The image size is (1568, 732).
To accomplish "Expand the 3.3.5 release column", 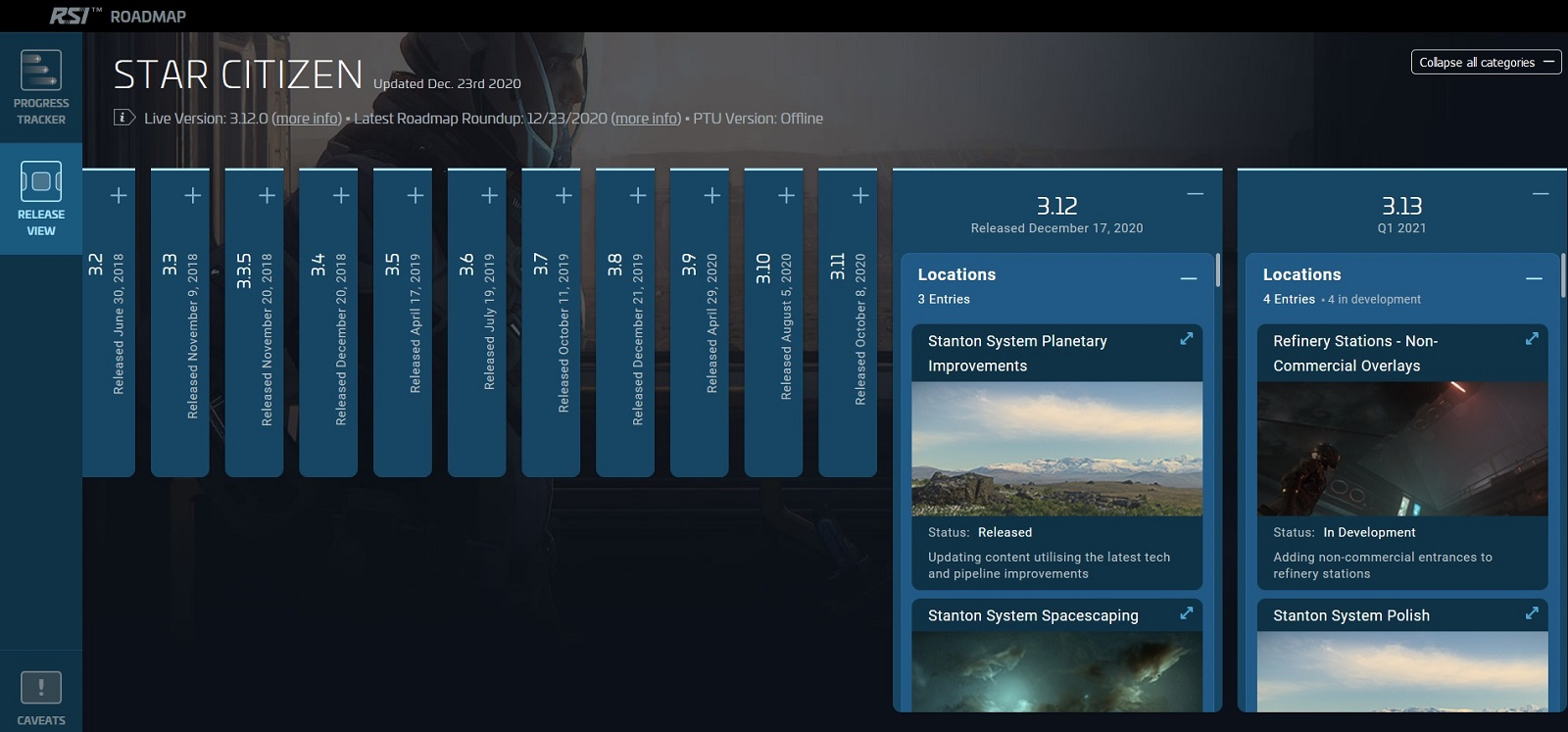I will click(267, 196).
